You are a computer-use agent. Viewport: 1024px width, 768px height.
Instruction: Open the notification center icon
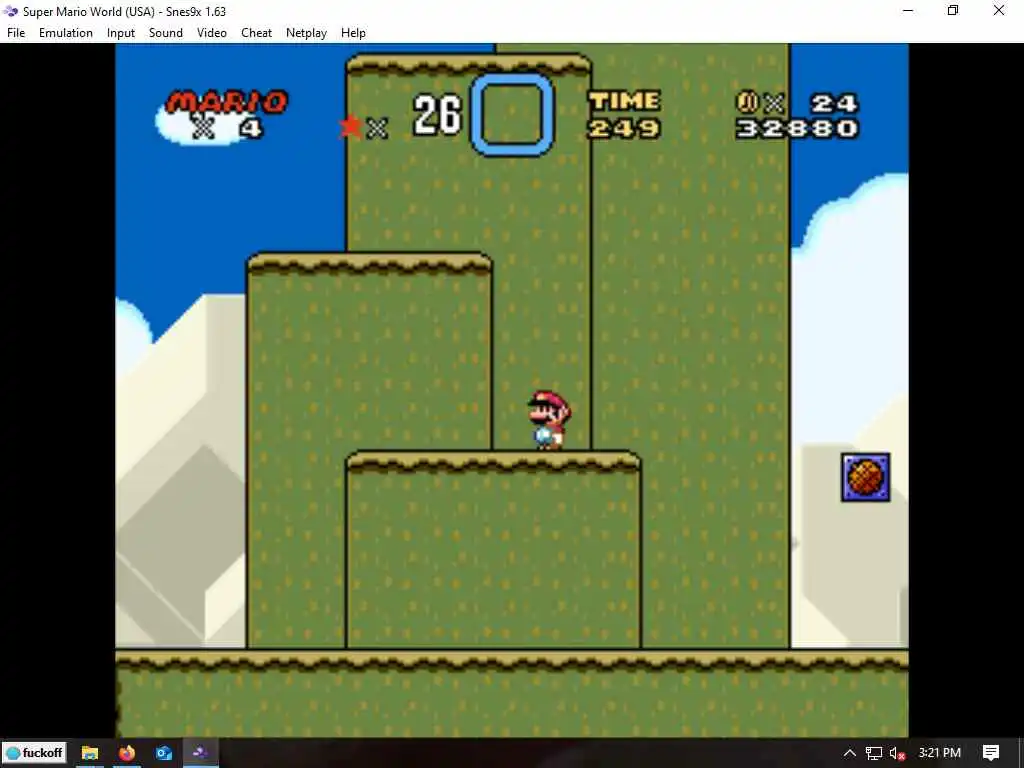tap(991, 753)
